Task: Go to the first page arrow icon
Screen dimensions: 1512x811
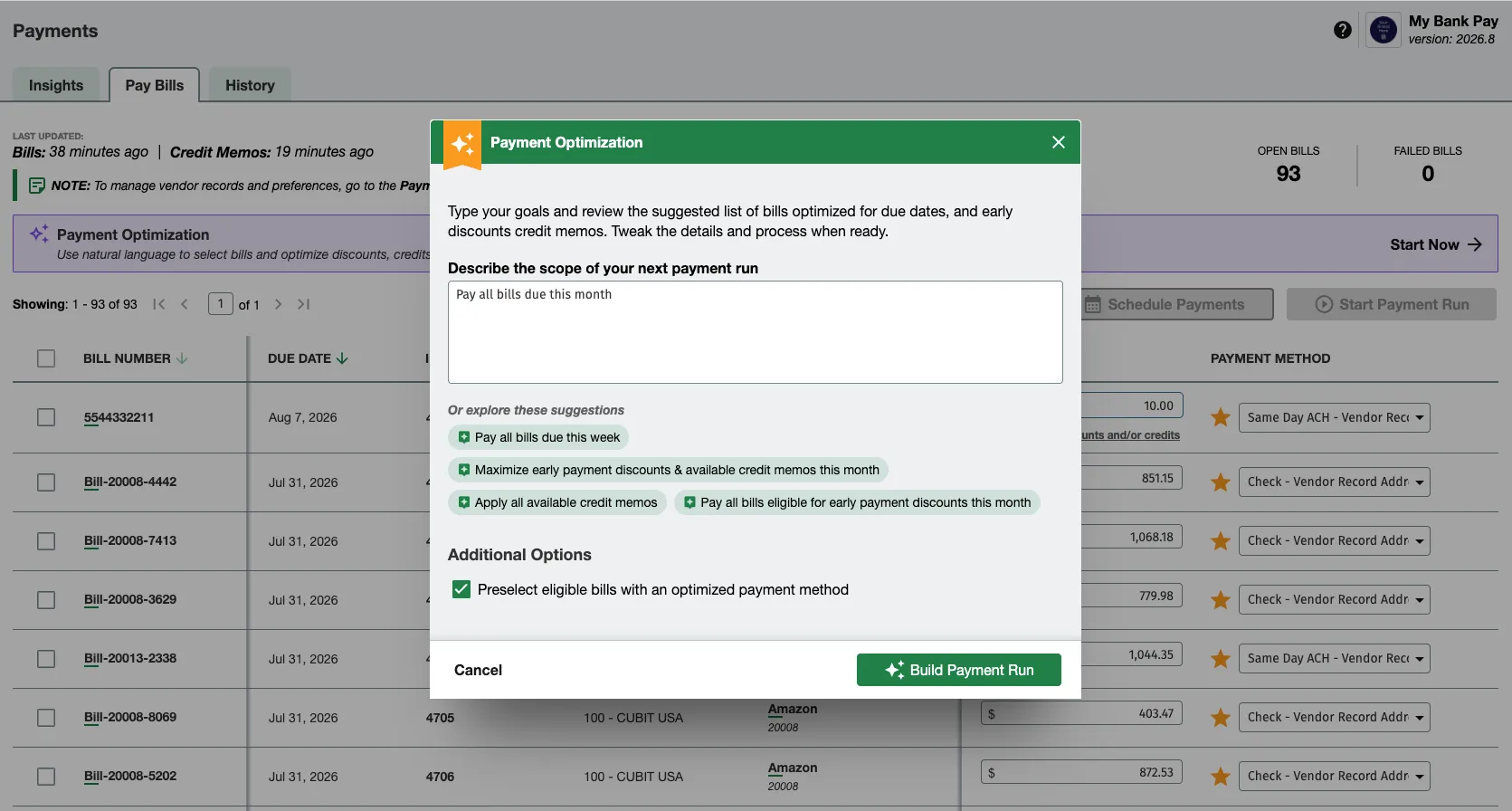Action: tap(159, 304)
